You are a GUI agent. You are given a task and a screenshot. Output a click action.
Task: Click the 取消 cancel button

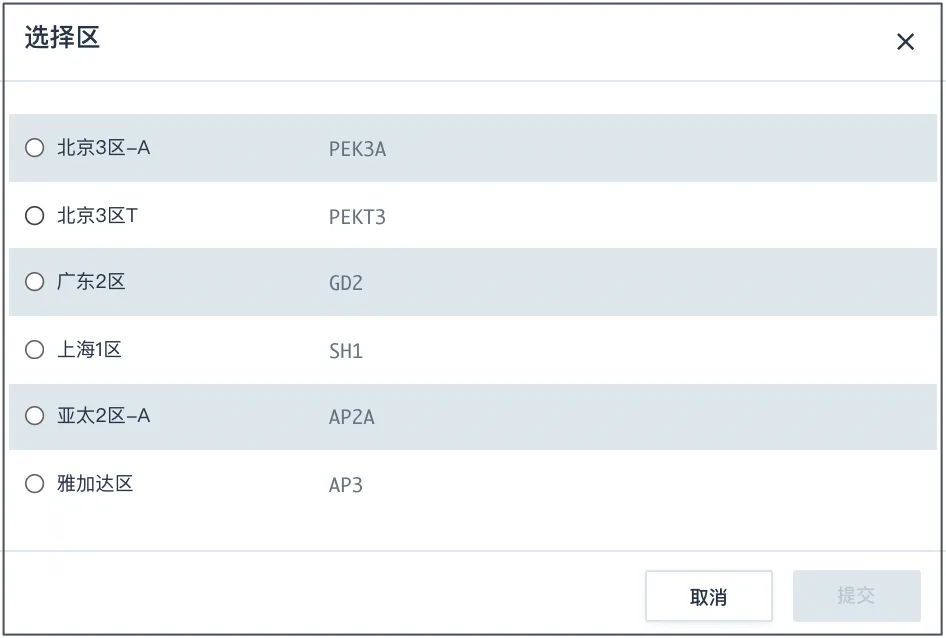708,596
